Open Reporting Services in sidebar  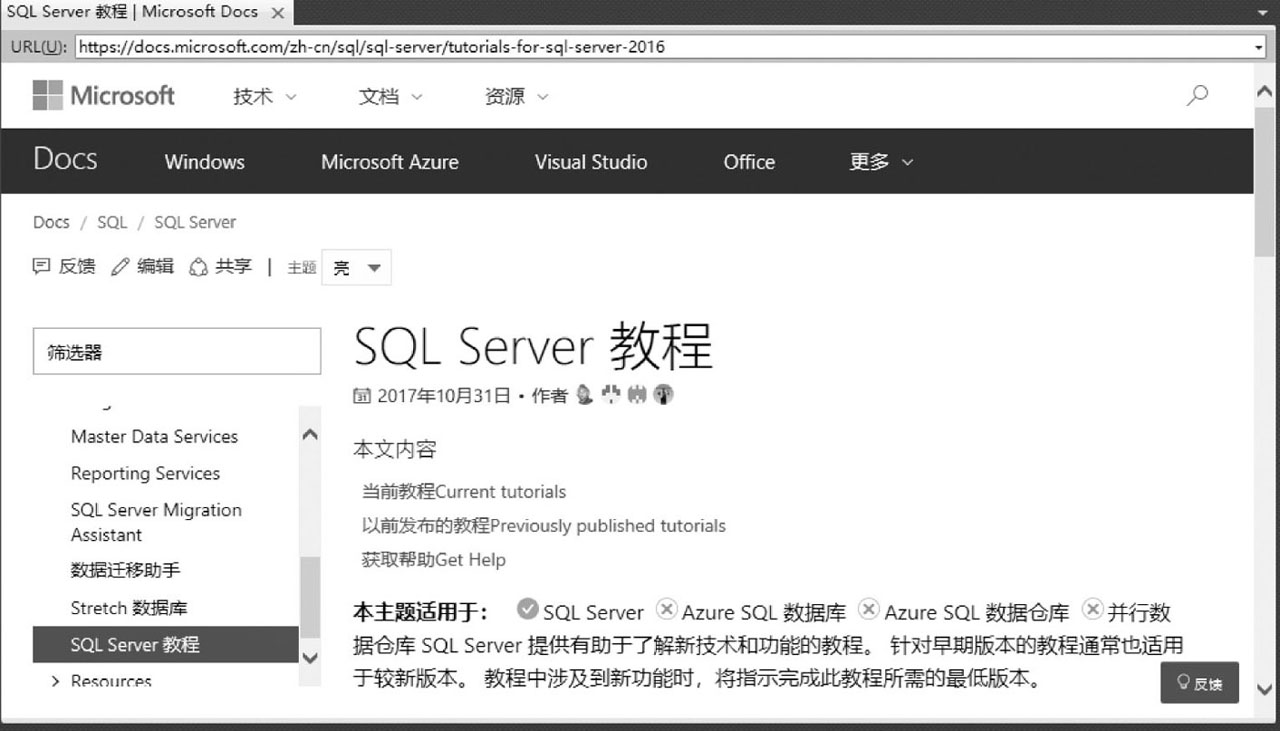[x=145, y=474]
